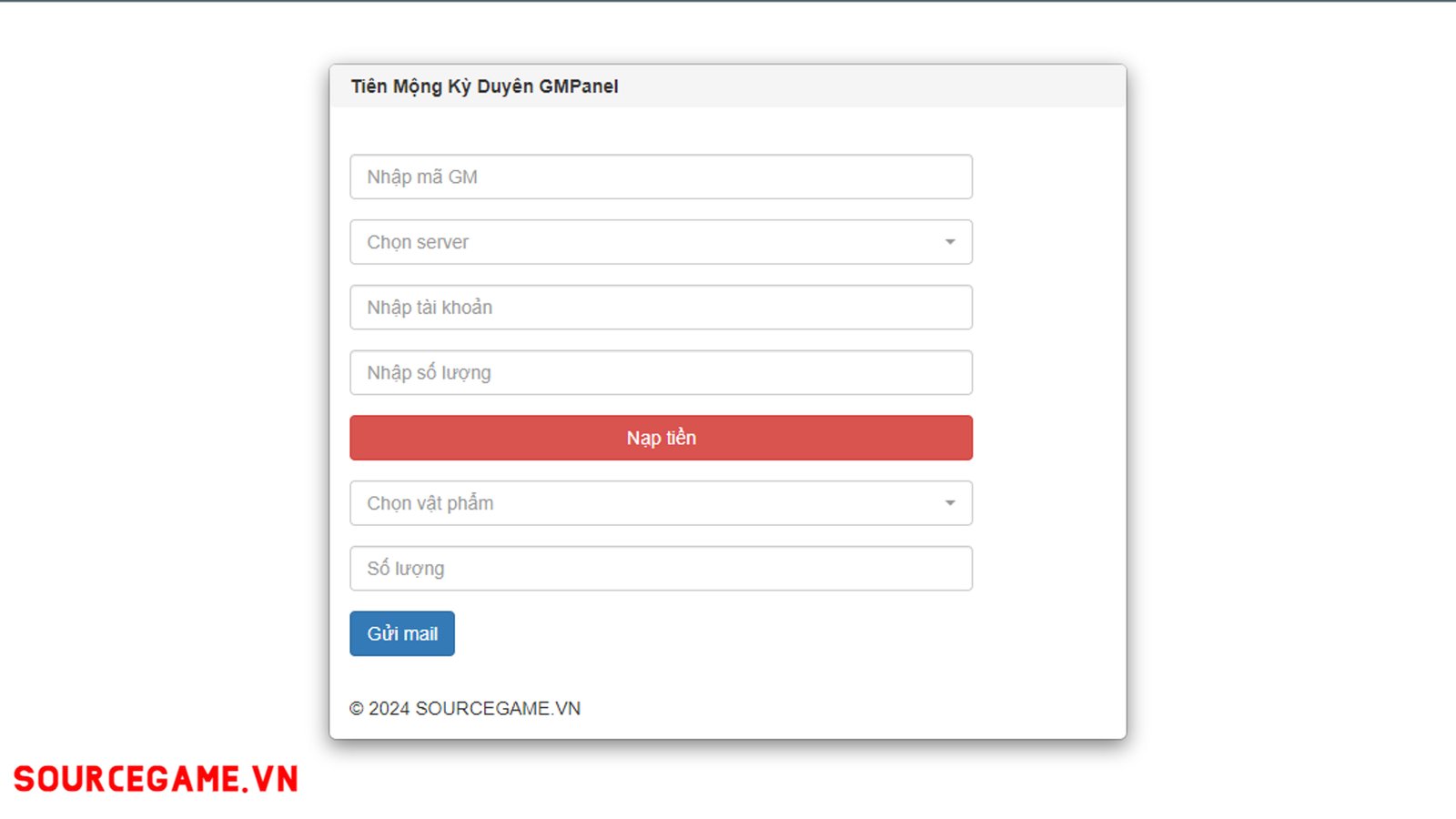Click the red SOURCEGAME.VN watermark logo
1456x819 pixels.
click(156, 779)
